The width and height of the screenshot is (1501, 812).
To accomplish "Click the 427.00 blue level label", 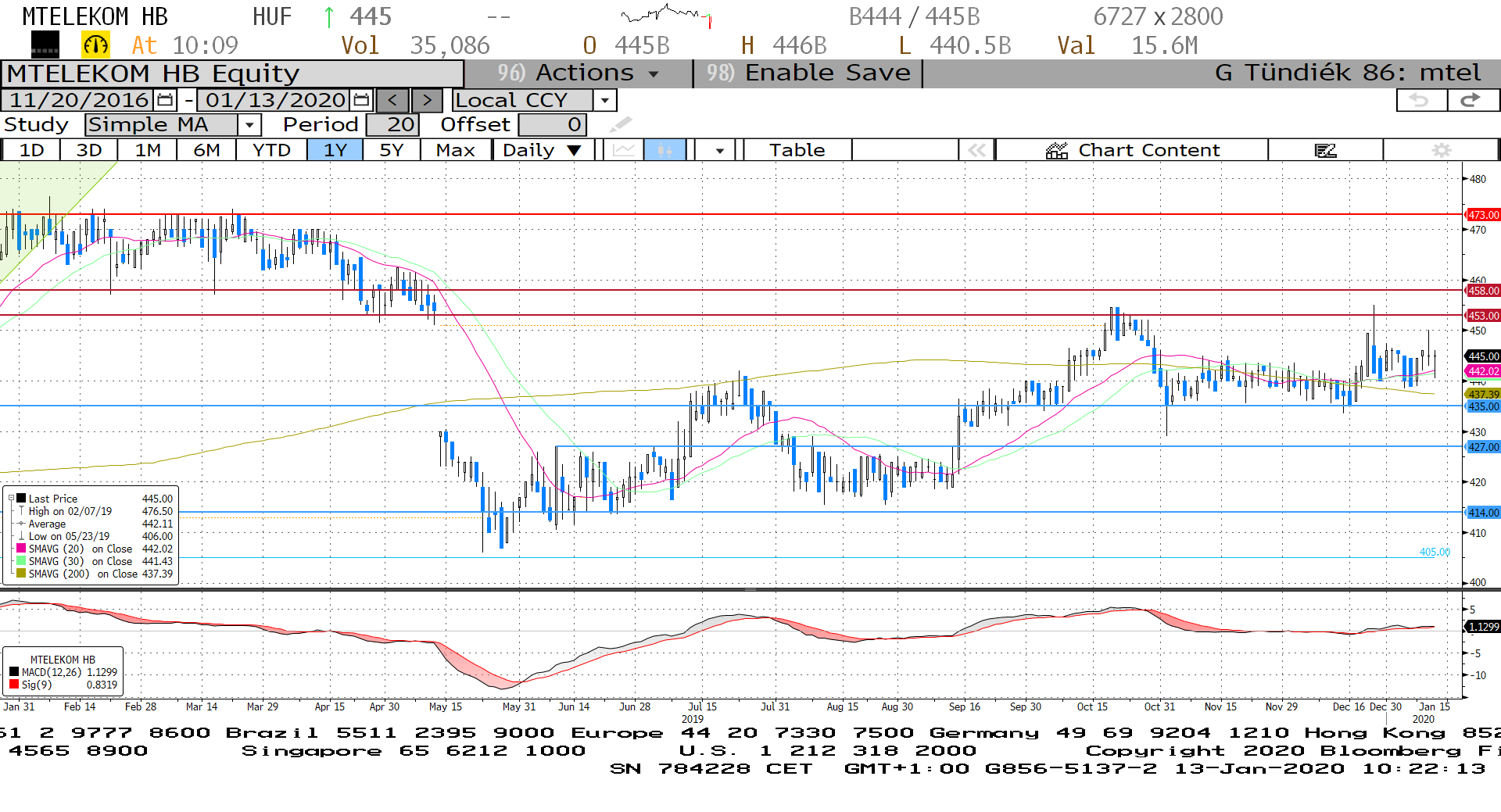I will coord(1483,447).
